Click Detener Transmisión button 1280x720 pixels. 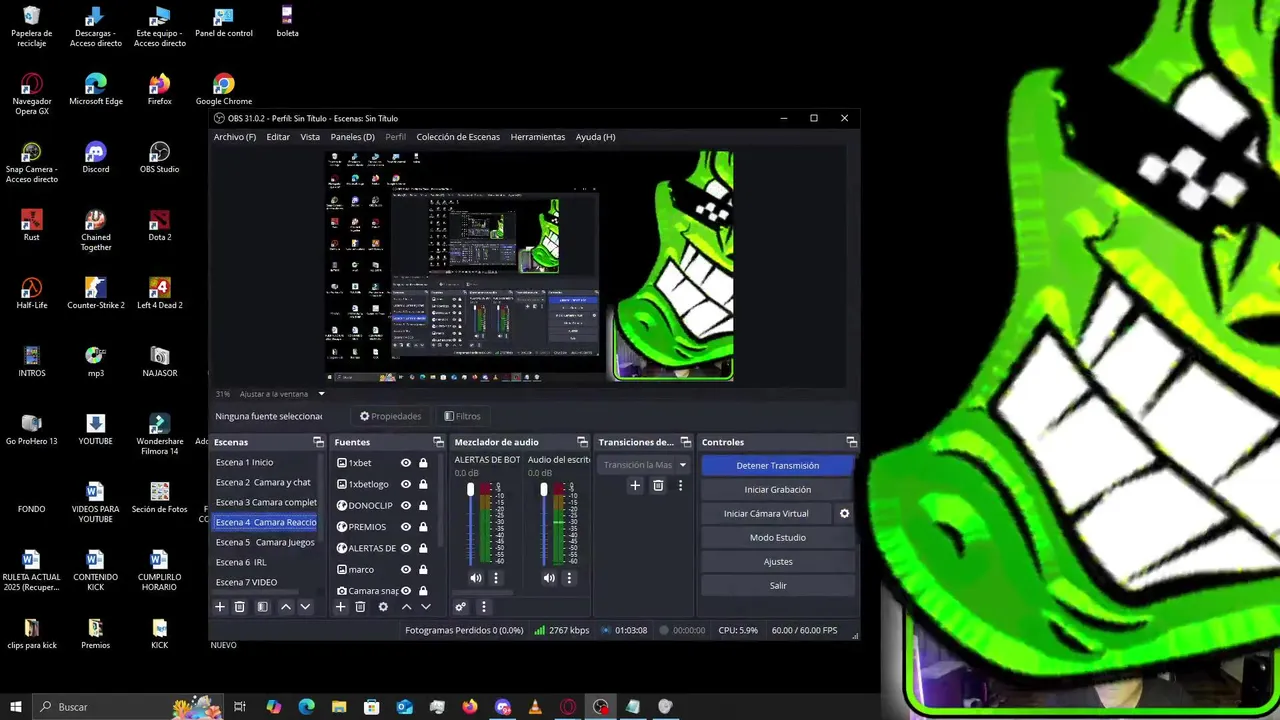pyautogui.click(x=778, y=465)
